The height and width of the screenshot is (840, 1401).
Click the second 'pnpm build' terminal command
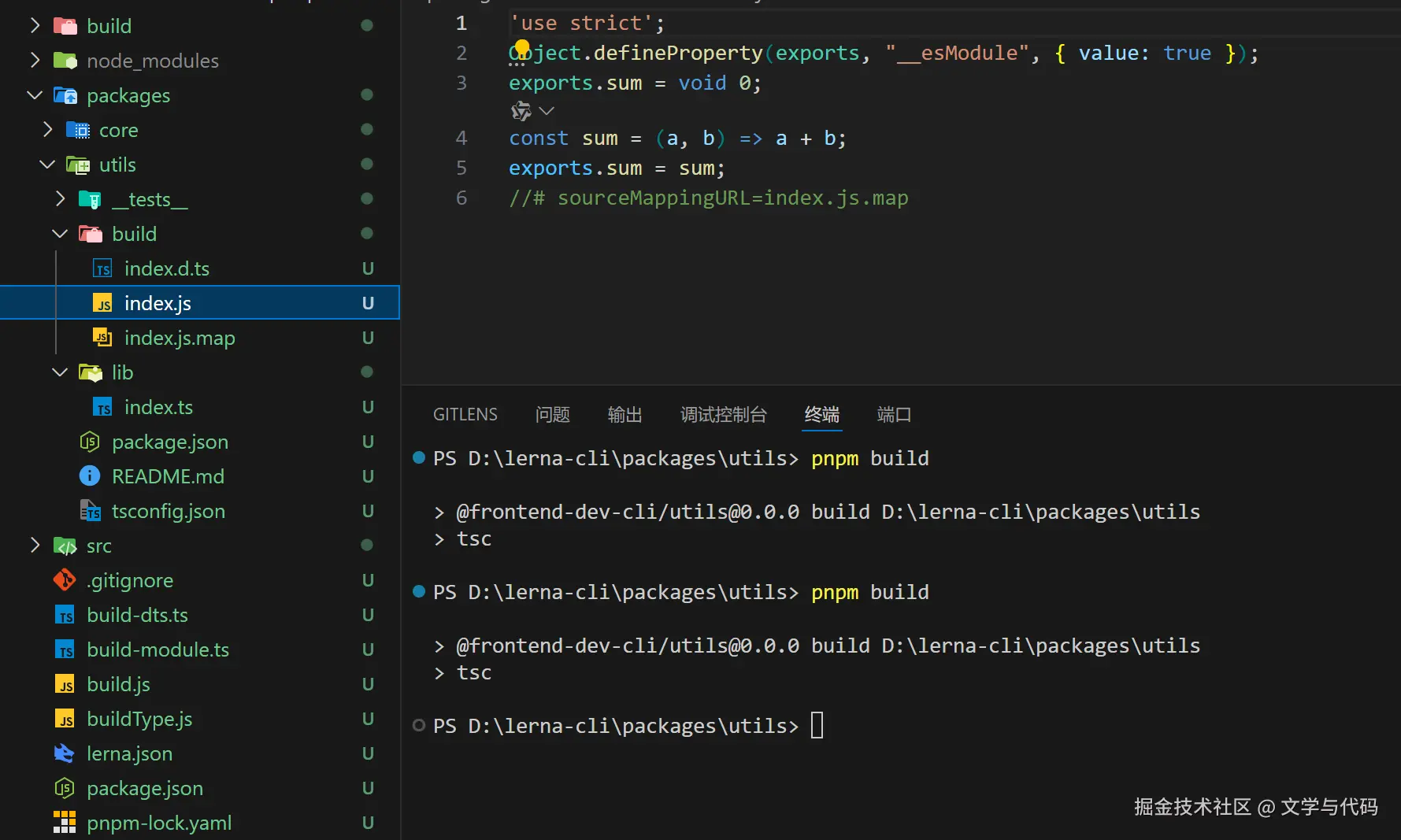click(870, 592)
